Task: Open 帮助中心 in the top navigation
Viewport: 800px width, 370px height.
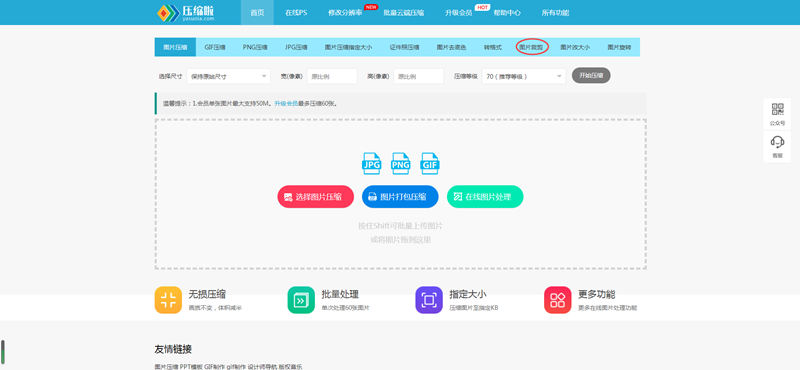Action: click(x=507, y=13)
